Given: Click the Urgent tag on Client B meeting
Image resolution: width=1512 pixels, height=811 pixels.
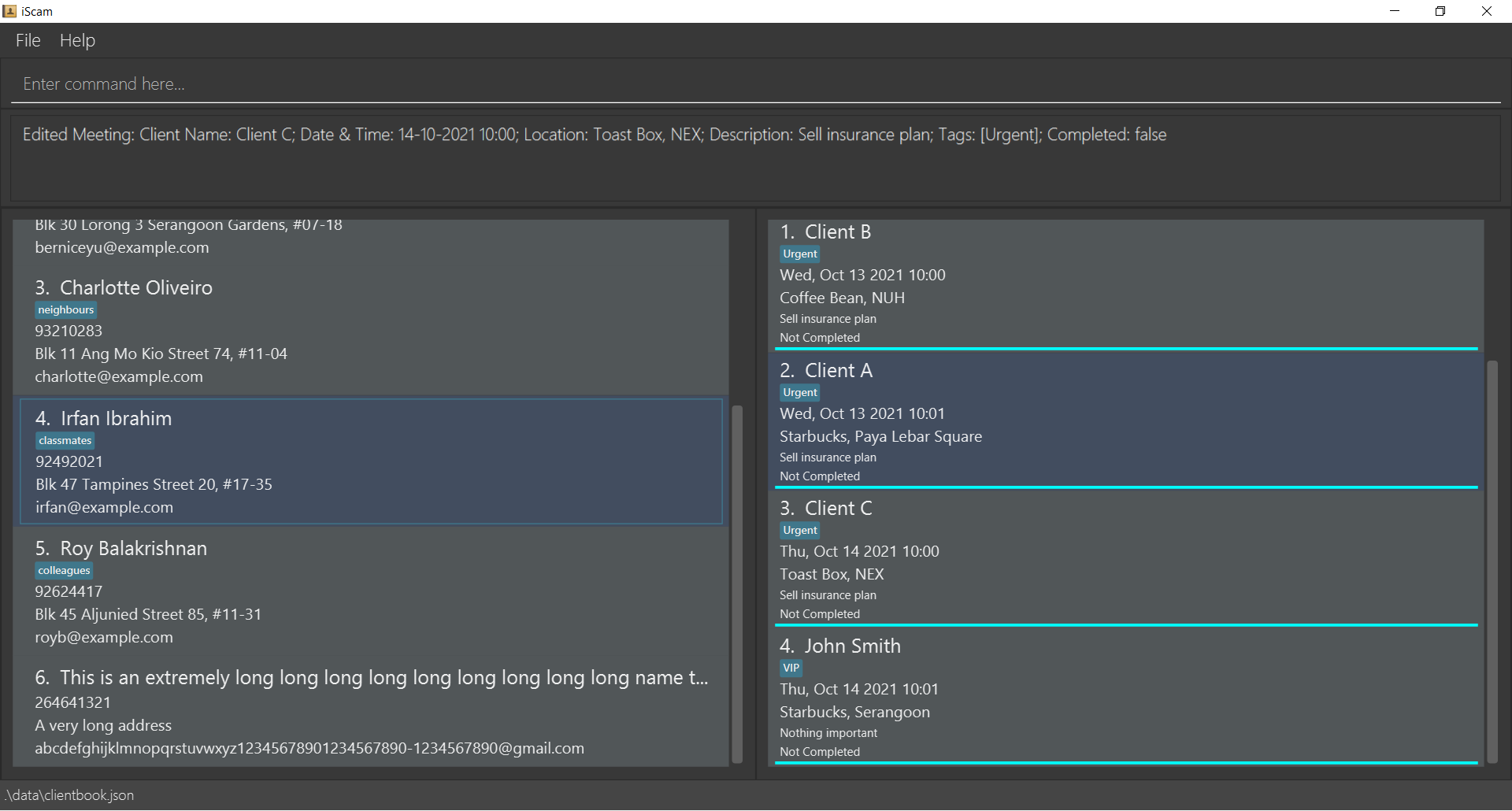Looking at the screenshot, I should click(800, 254).
